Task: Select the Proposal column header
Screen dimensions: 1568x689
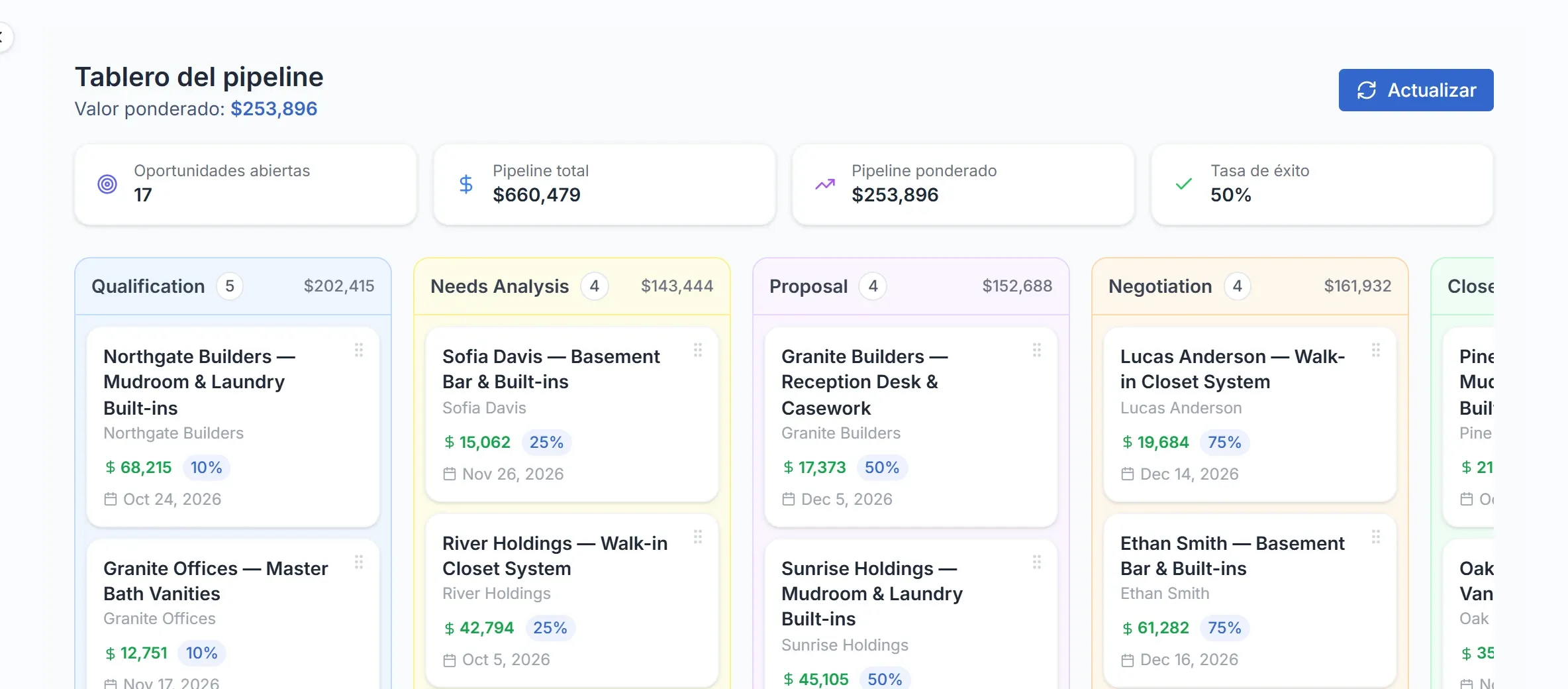Action: pyautogui.click(x=911, y=286)
